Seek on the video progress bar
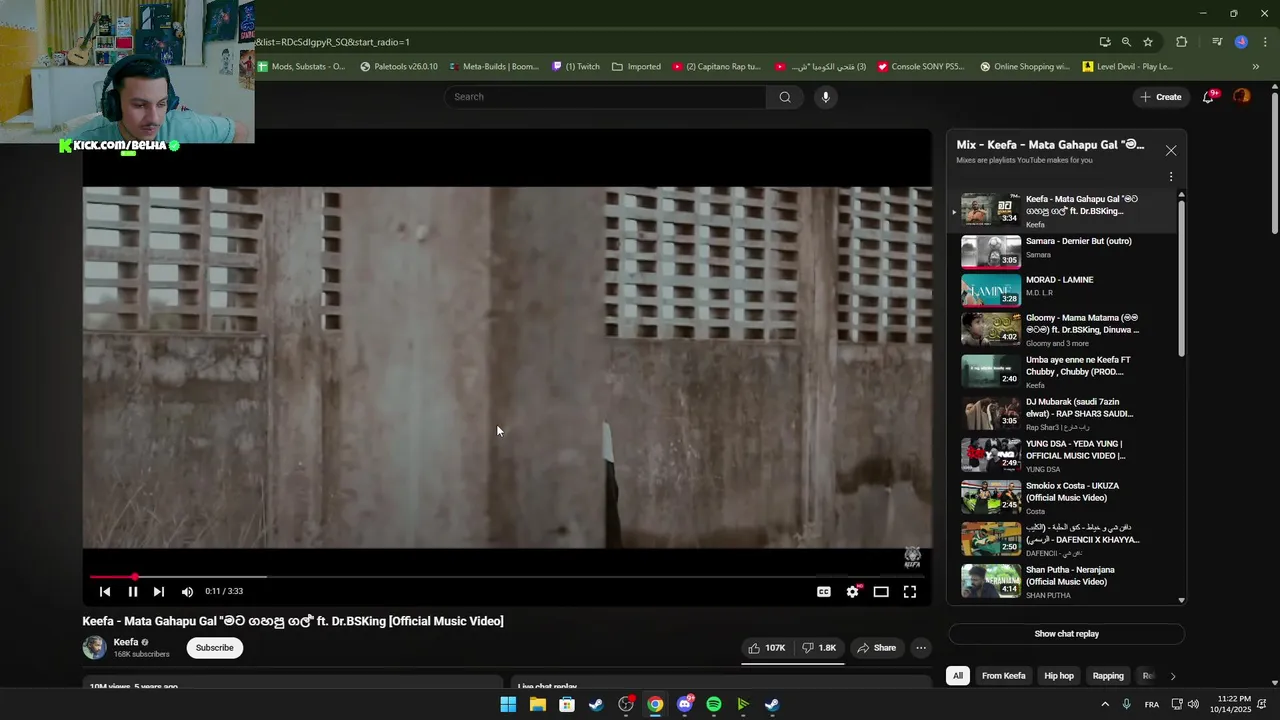Viewport: 1280px width, 720px height. coord(507,577)
